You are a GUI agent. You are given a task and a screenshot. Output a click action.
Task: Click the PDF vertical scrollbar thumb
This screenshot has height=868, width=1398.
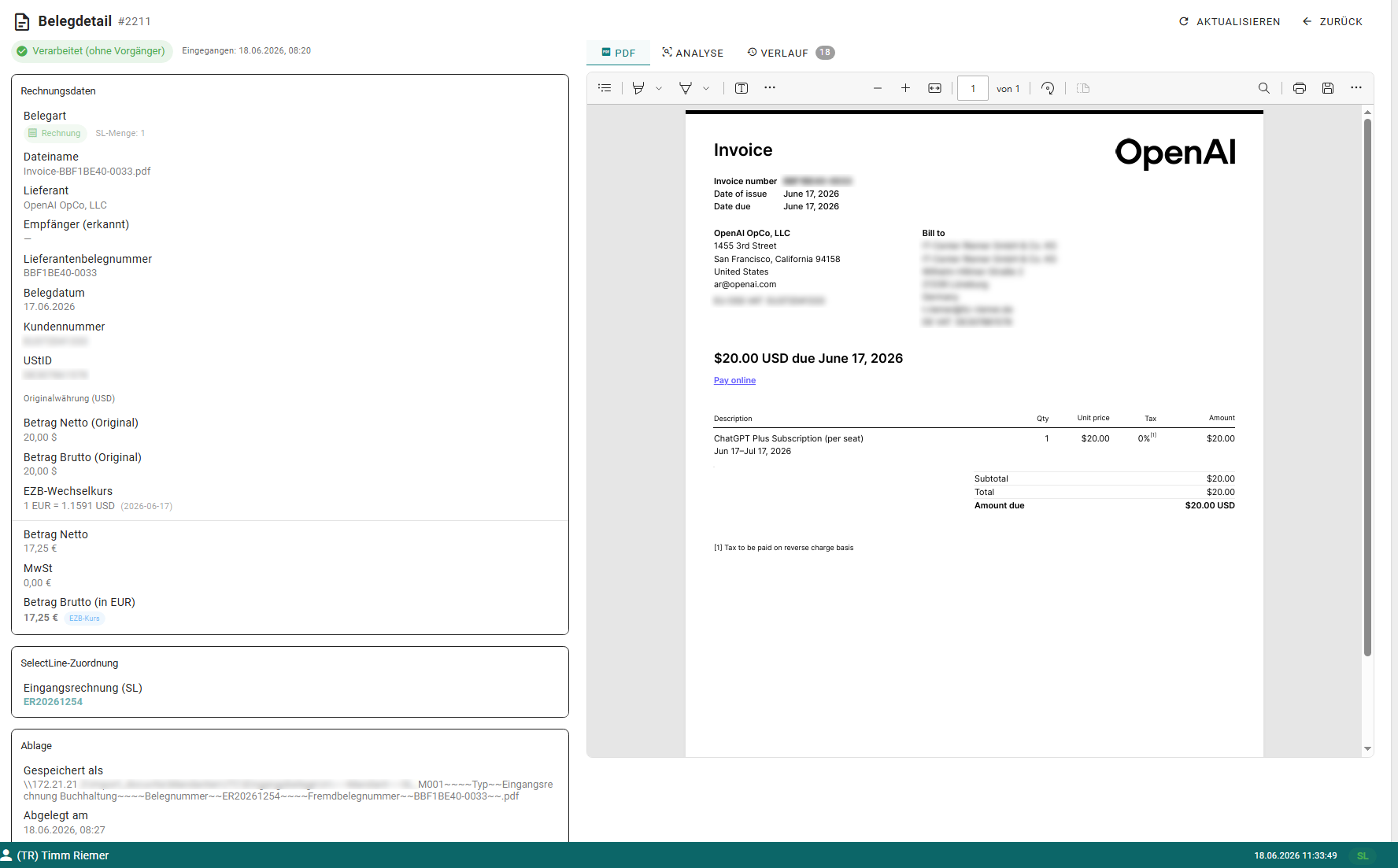[x=1367, y=387]
